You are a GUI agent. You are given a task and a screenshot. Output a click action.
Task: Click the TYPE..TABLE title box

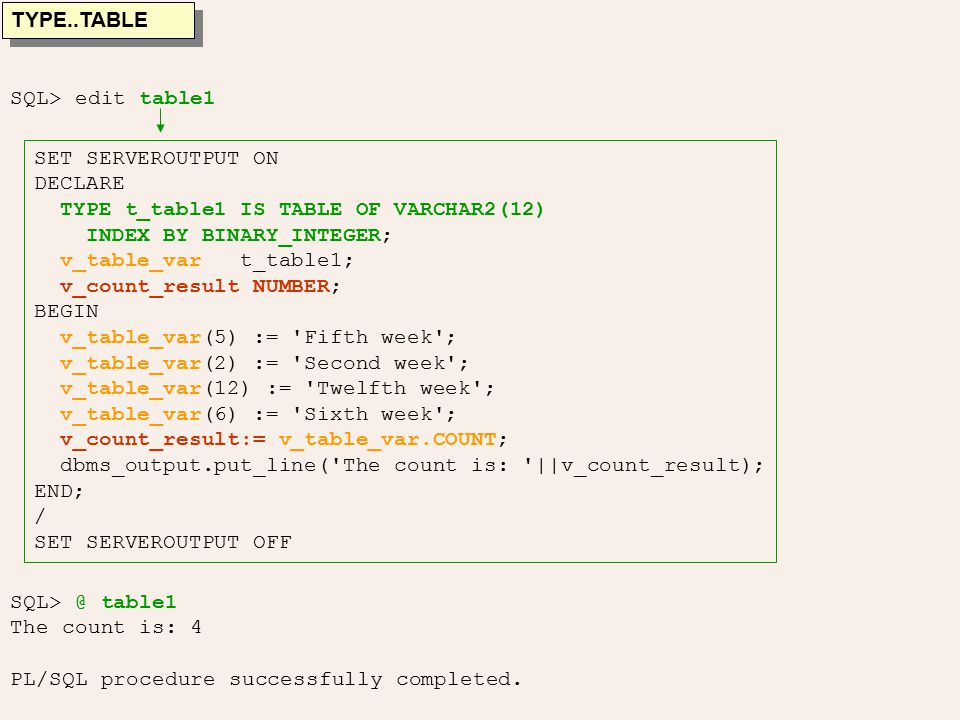coord(99,21)
